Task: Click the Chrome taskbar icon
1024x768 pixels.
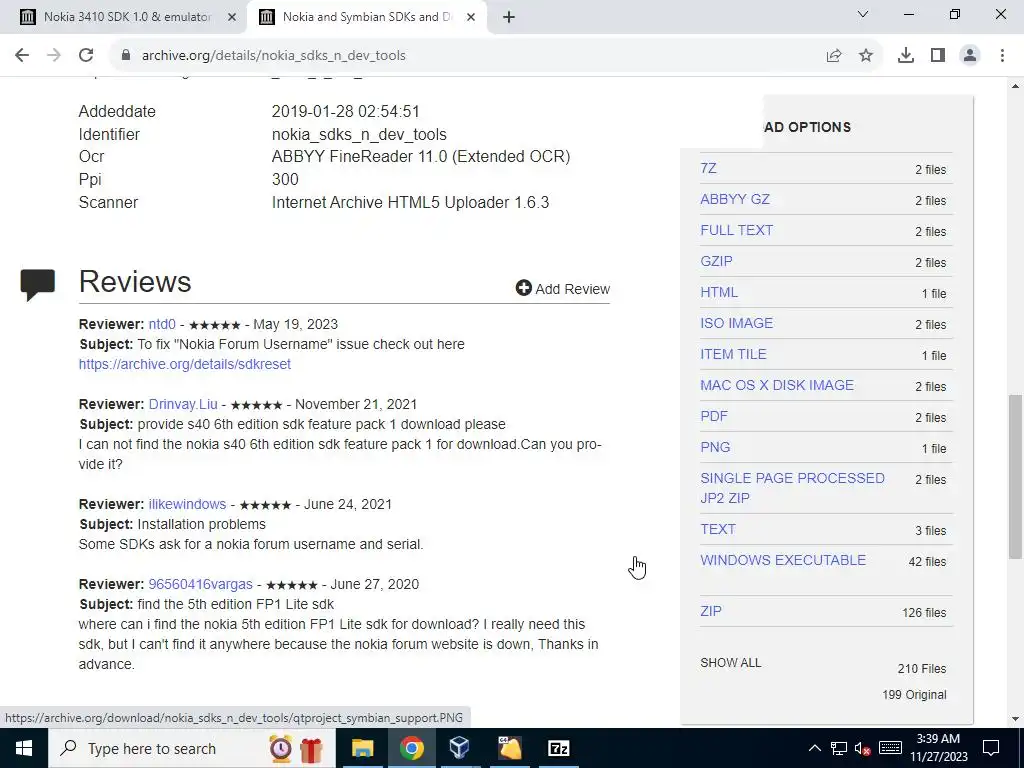Action: 411,748
